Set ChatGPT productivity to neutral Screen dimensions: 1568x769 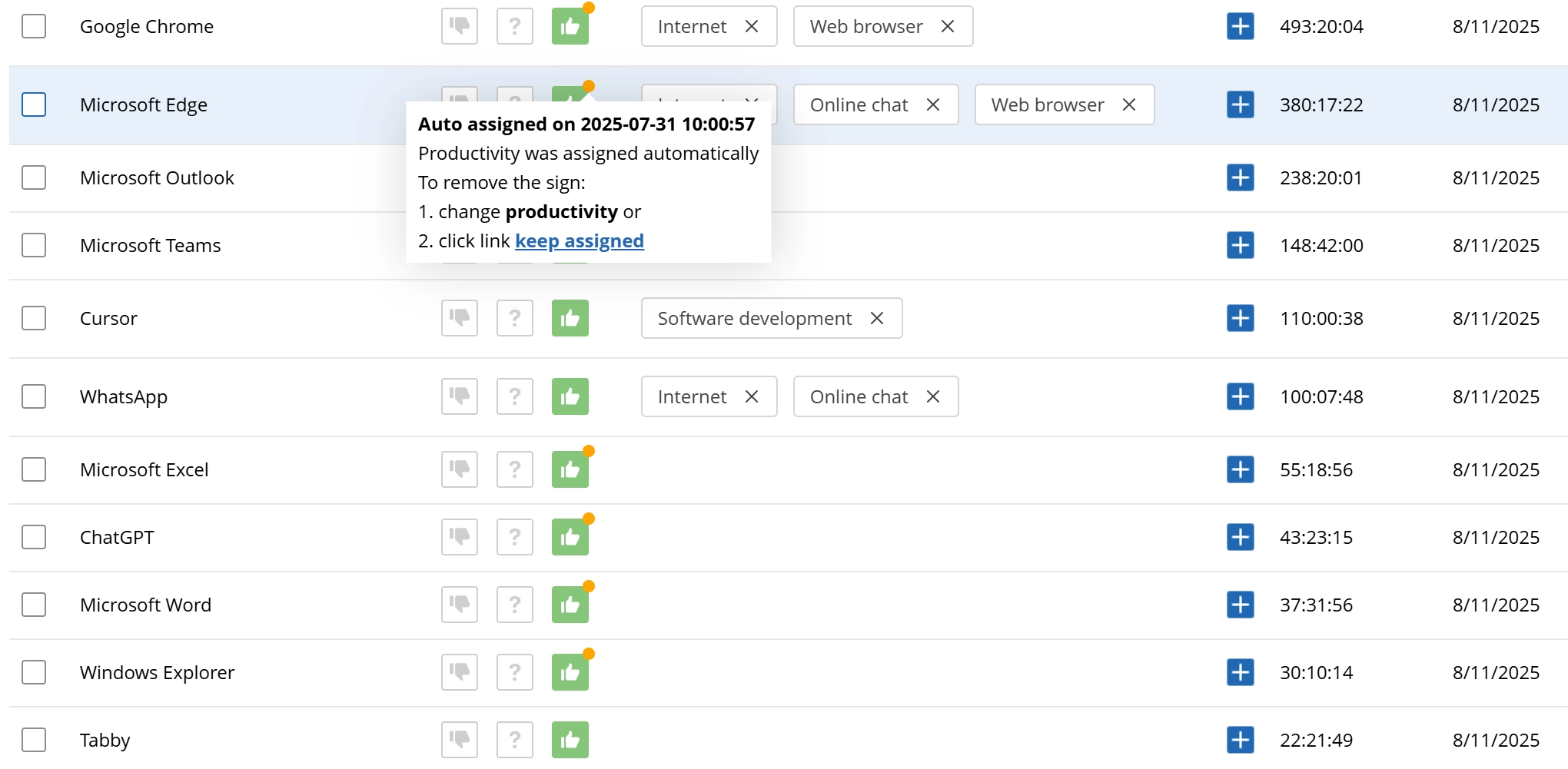pyautogui.click(x=515, y=537)
